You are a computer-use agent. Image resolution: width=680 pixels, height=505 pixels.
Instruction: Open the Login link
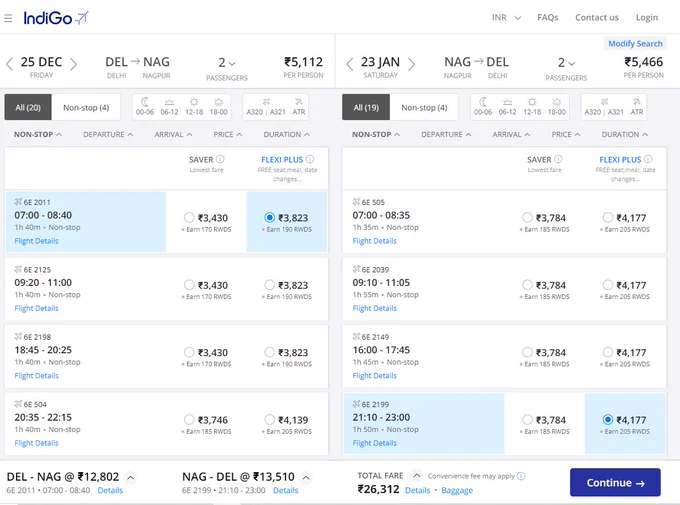(647, 17)
